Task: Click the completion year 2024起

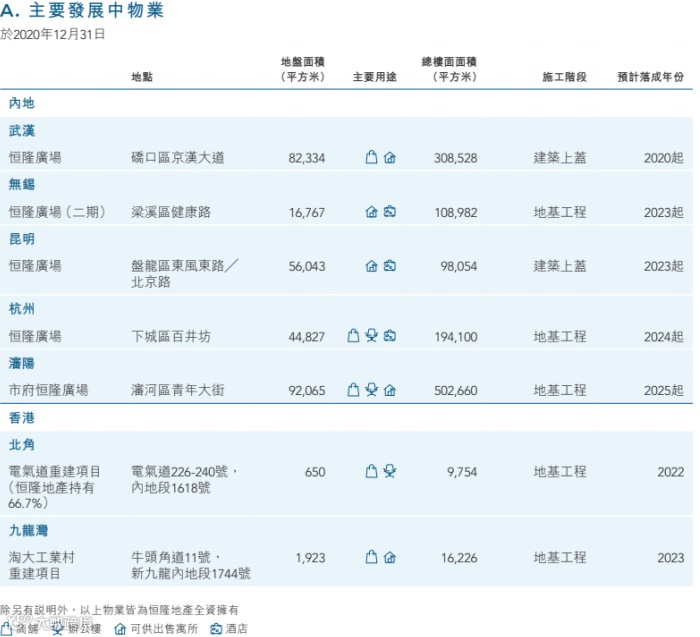Action: point(664,337)
